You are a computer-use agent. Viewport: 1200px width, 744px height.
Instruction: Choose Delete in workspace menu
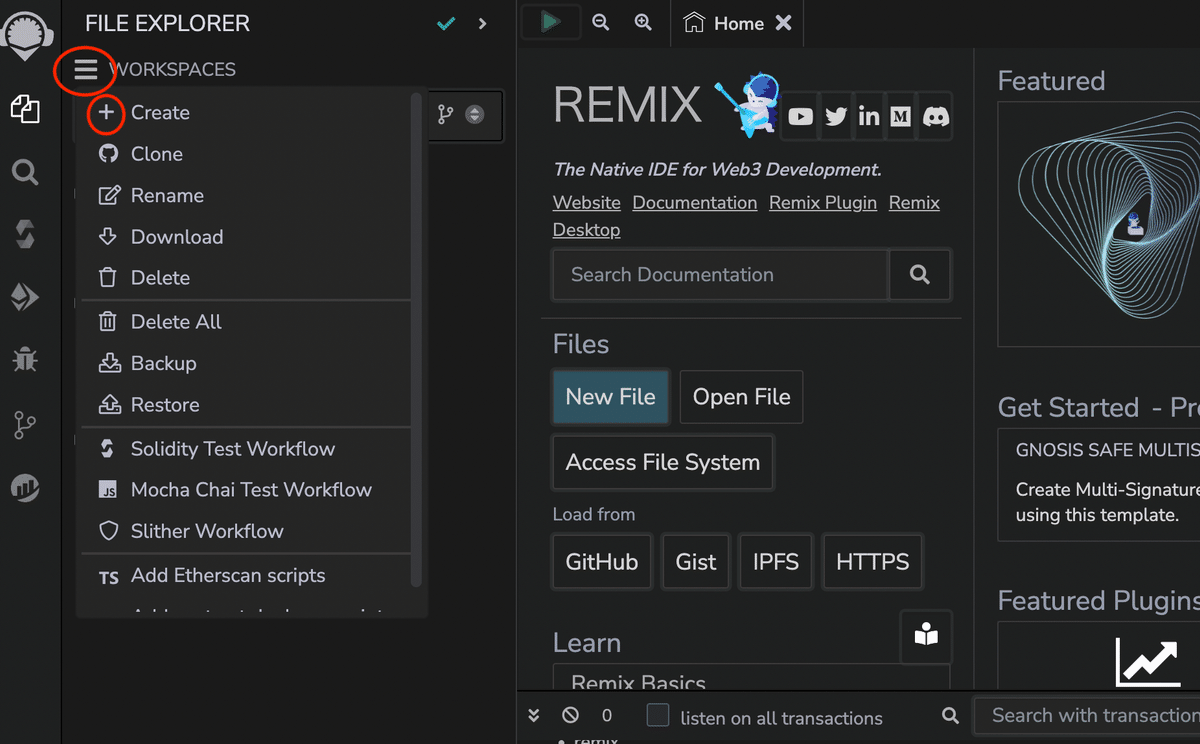[245, 278]
